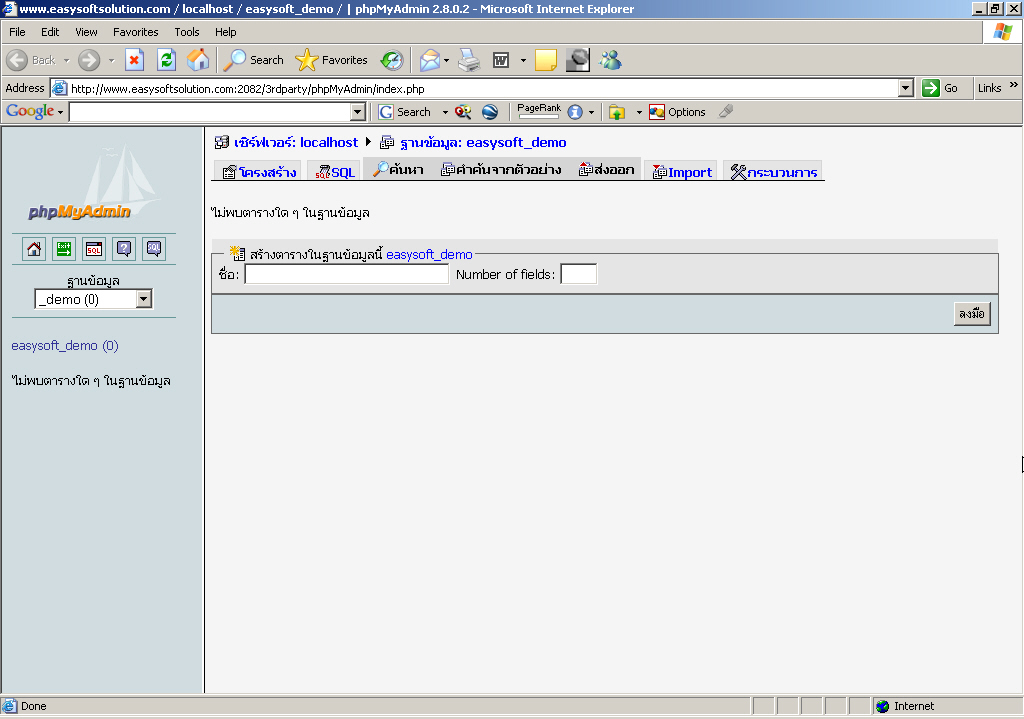Click the green Exit (log out) icon
Image resolution: width=1024 pixels, height=719 pixels.
[64, 249]
